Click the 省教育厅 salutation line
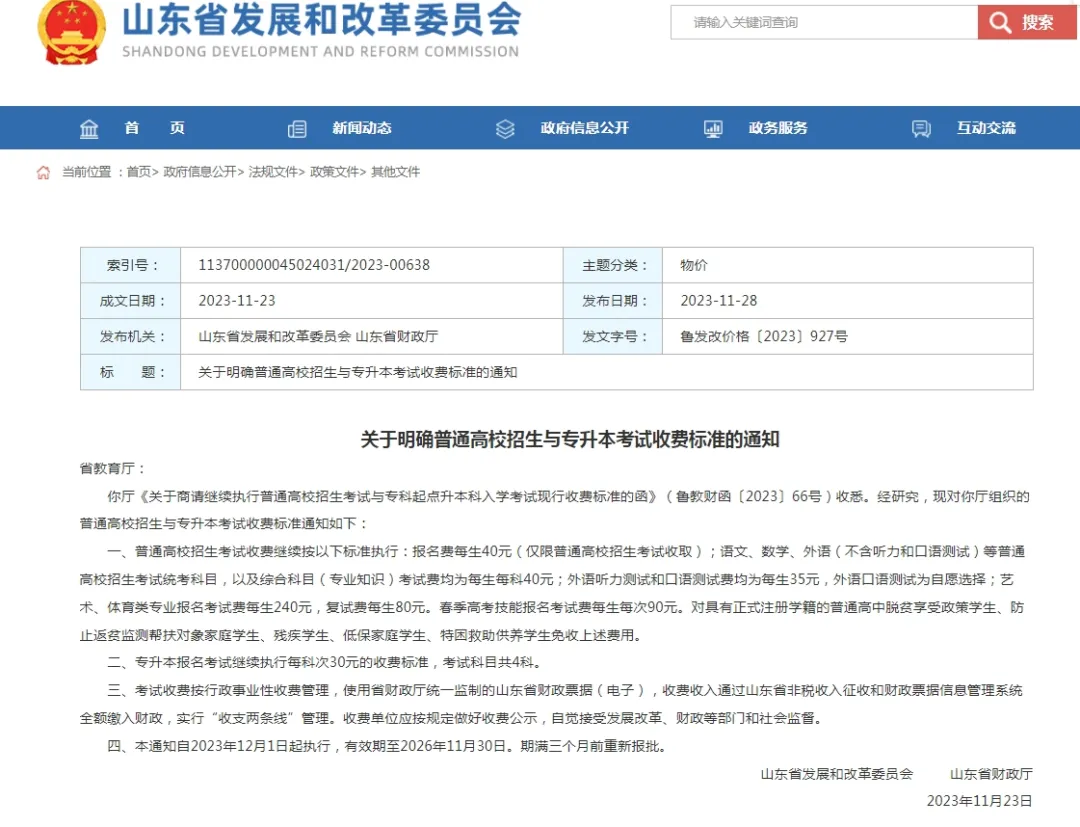1080x827 pixels. tap(113, 468)
